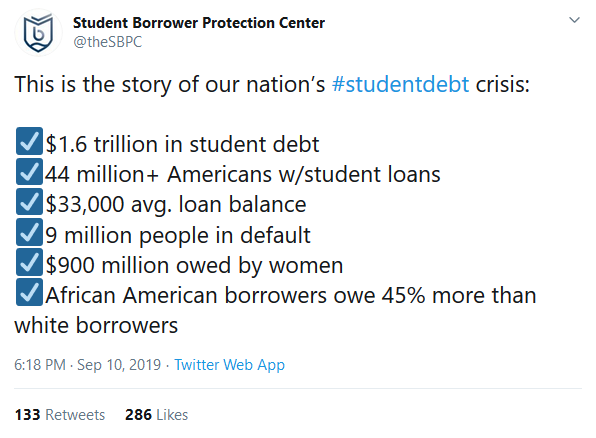Click the SBPC shield profile avatar
Viewport: 596px width, 438px height.
click(38, 33)
